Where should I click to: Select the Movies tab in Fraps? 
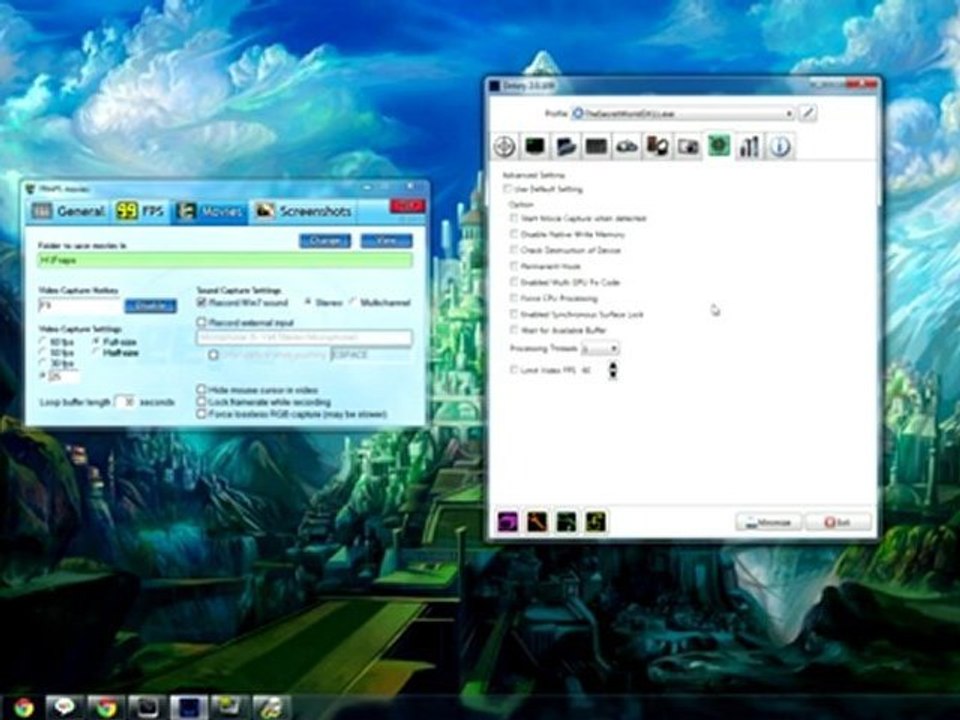pyautogui.click(x=209, y=211)
